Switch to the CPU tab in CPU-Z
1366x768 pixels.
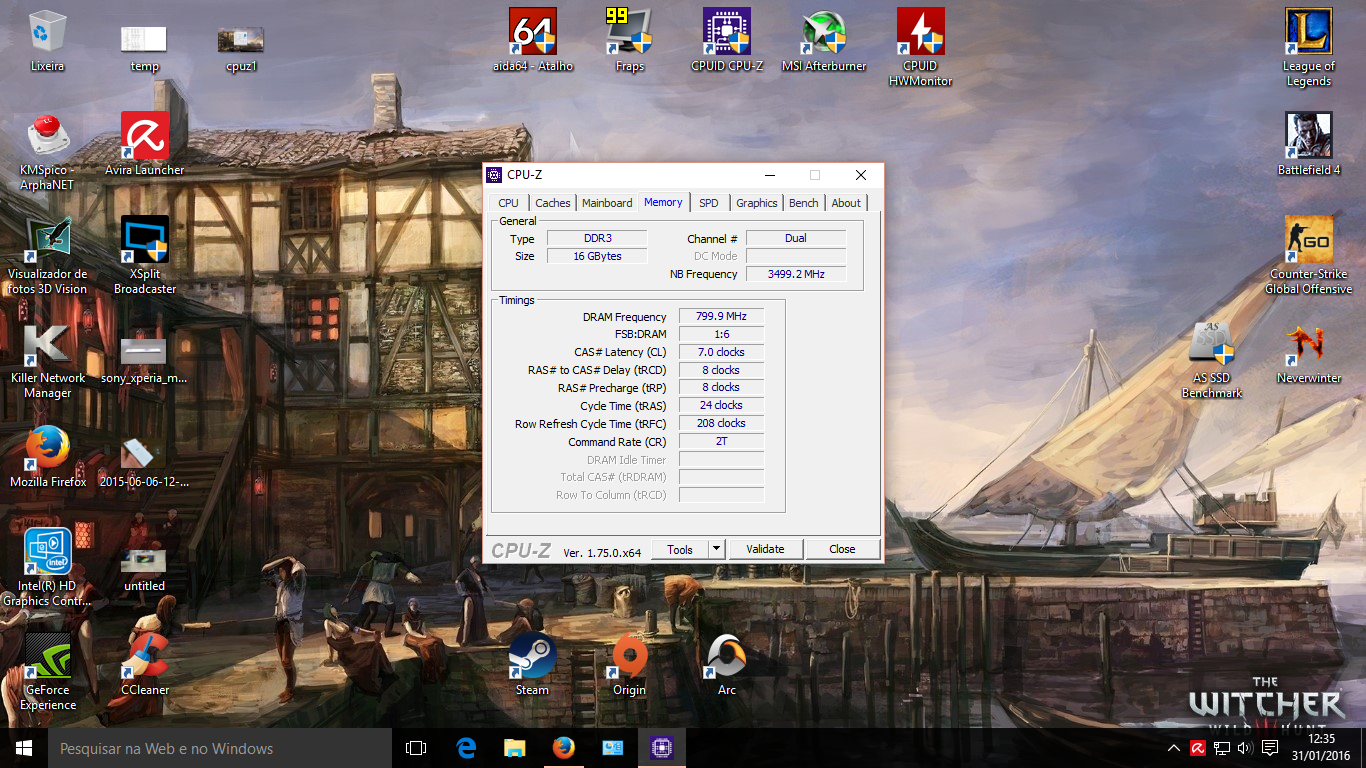(508, 203)
